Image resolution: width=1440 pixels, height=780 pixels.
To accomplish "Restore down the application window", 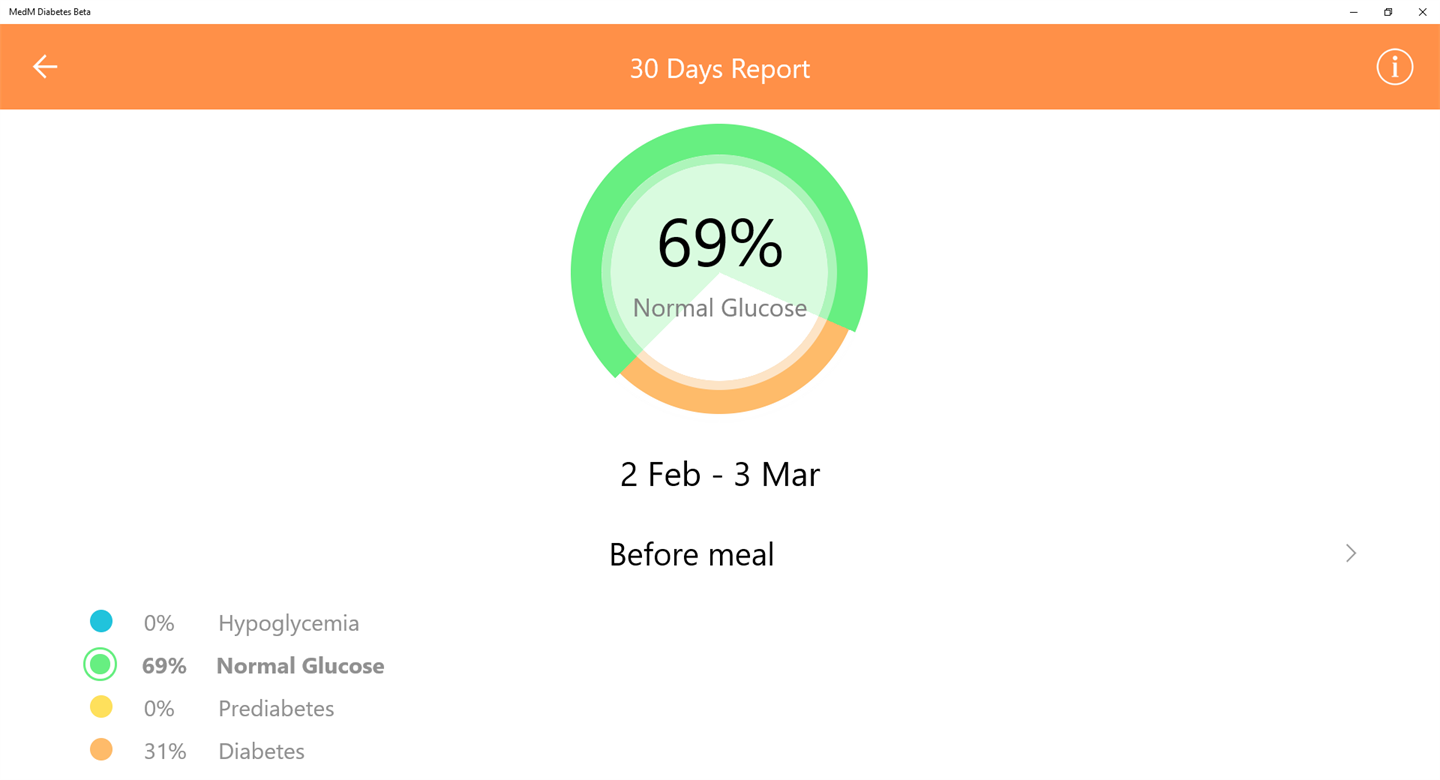I will point(1388,12).
